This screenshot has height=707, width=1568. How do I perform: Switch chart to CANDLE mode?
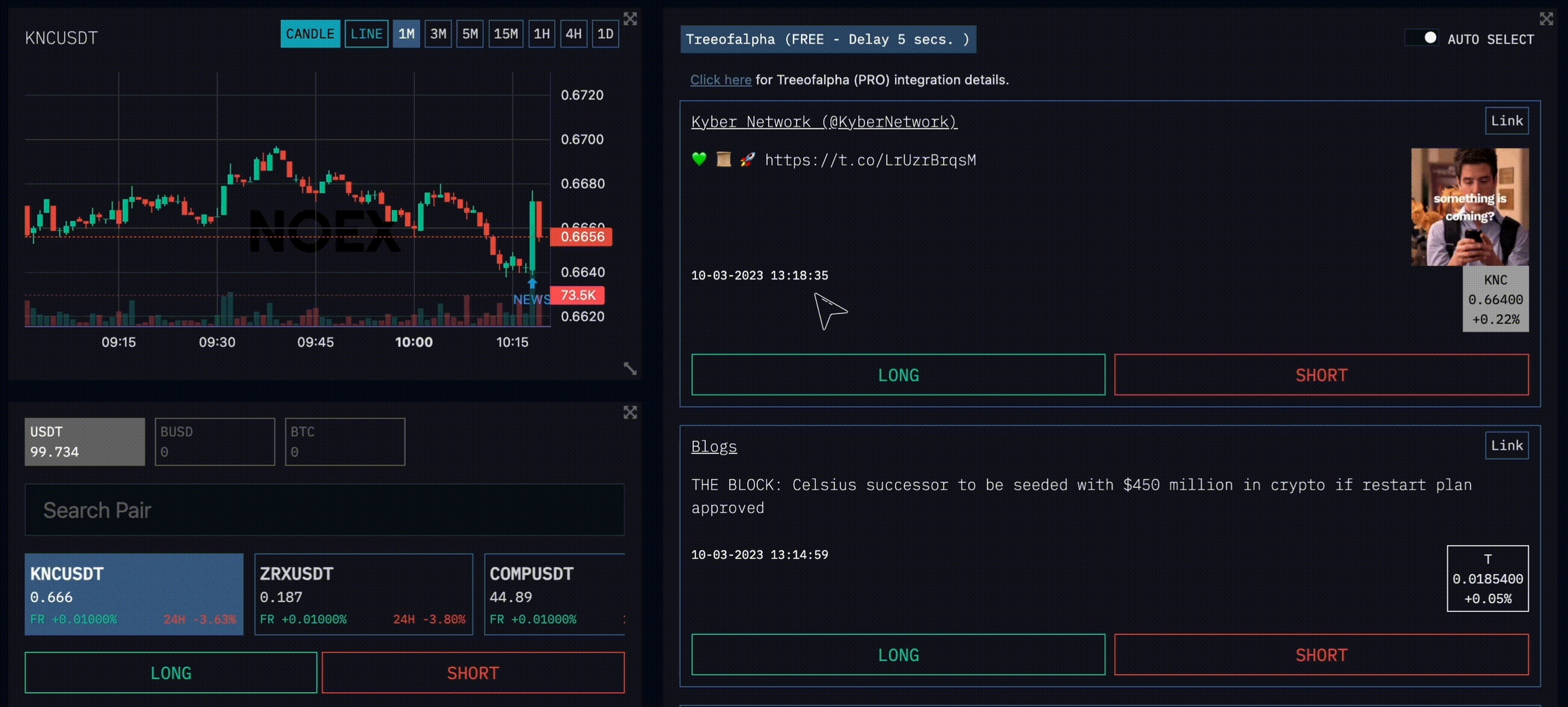[310, 34]
